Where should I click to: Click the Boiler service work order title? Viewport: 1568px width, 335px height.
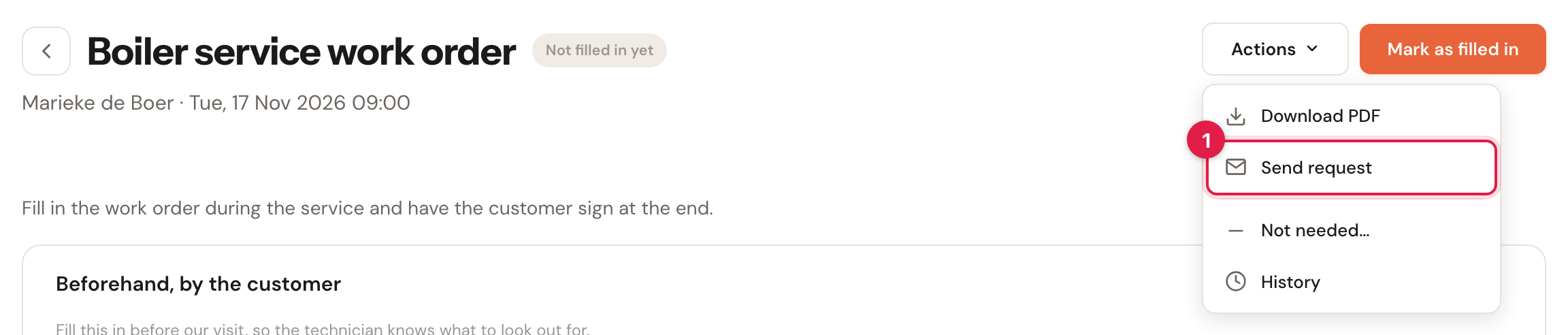point(301,52)
